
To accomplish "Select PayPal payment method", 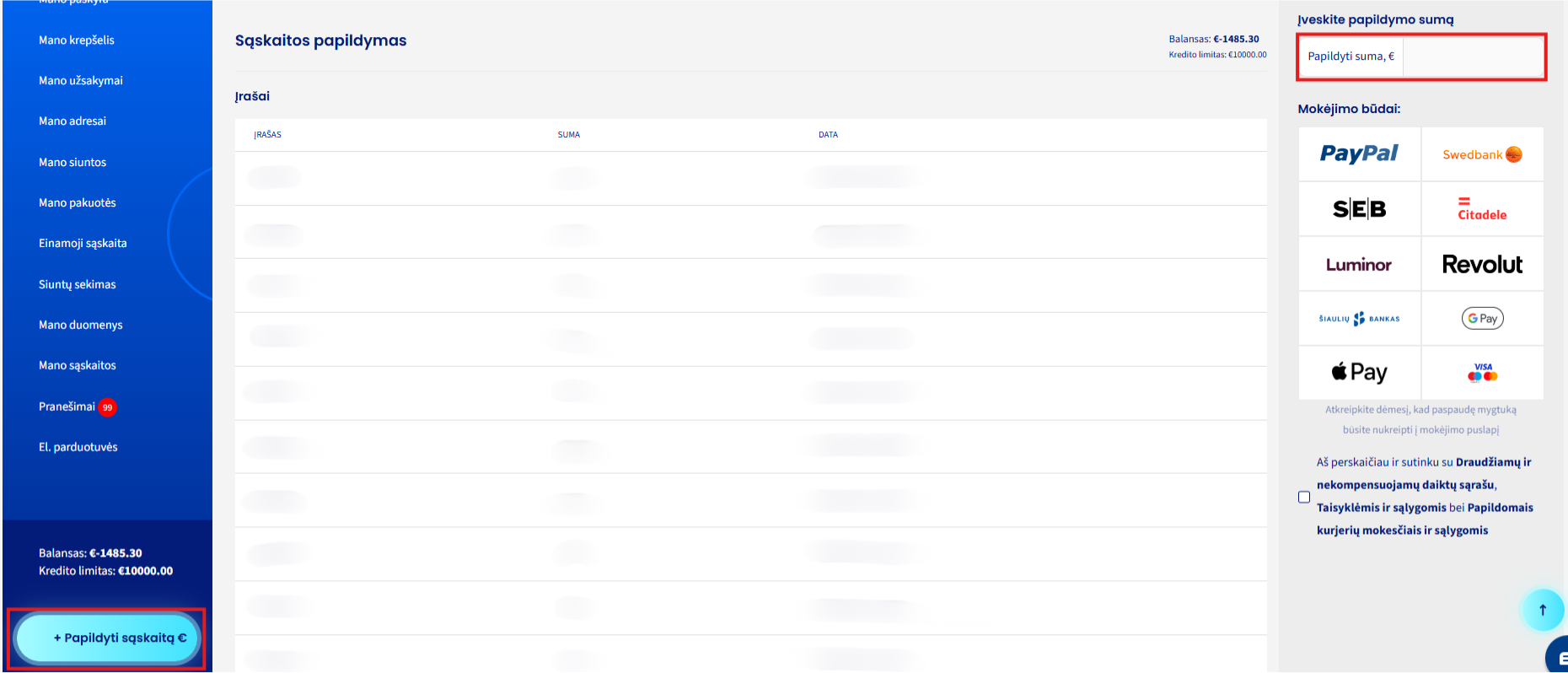I will 1359,154.
